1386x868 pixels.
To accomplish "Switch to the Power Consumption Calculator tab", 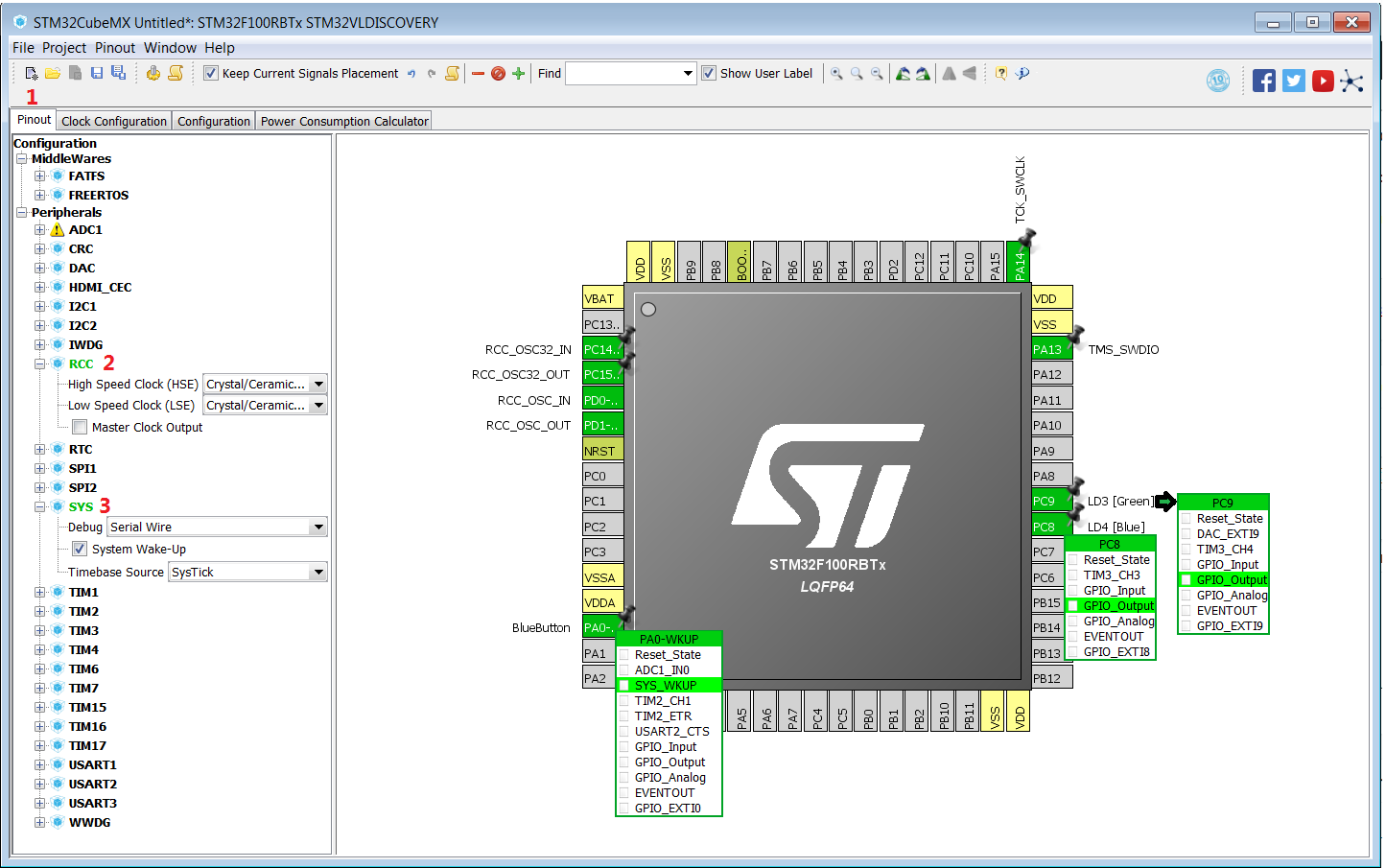I will tap(344, 121).
